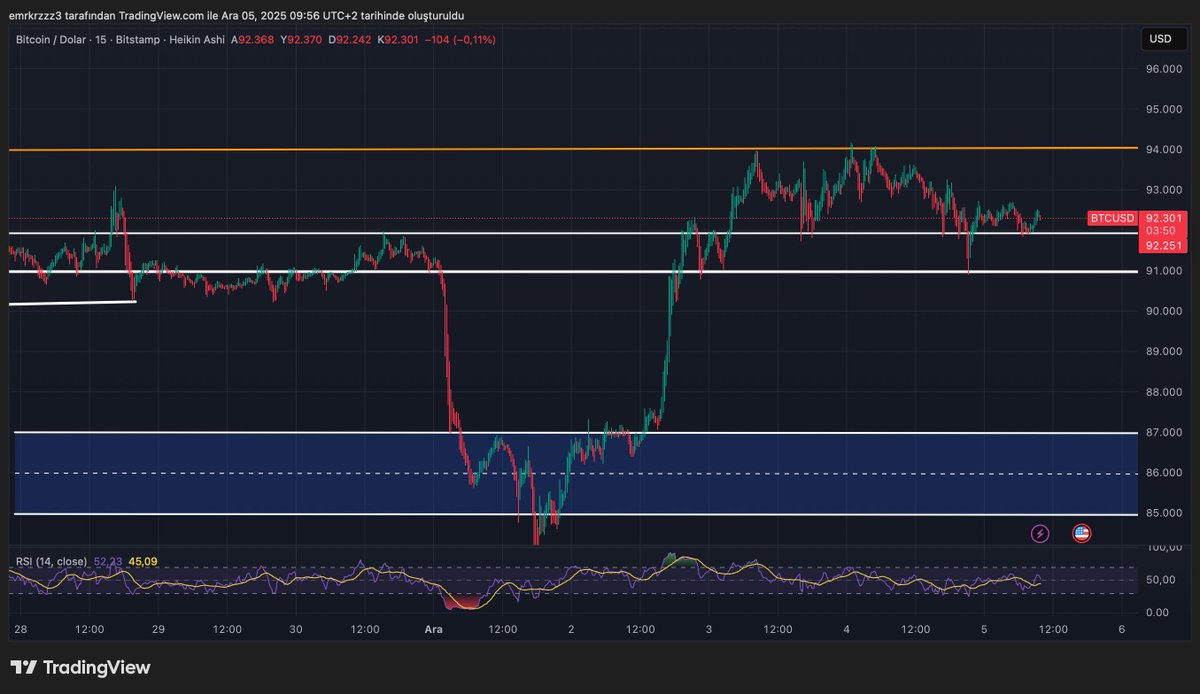Click date label 28 on time axis
Viewport: 1200px width, 694px height.
(22, 629)
